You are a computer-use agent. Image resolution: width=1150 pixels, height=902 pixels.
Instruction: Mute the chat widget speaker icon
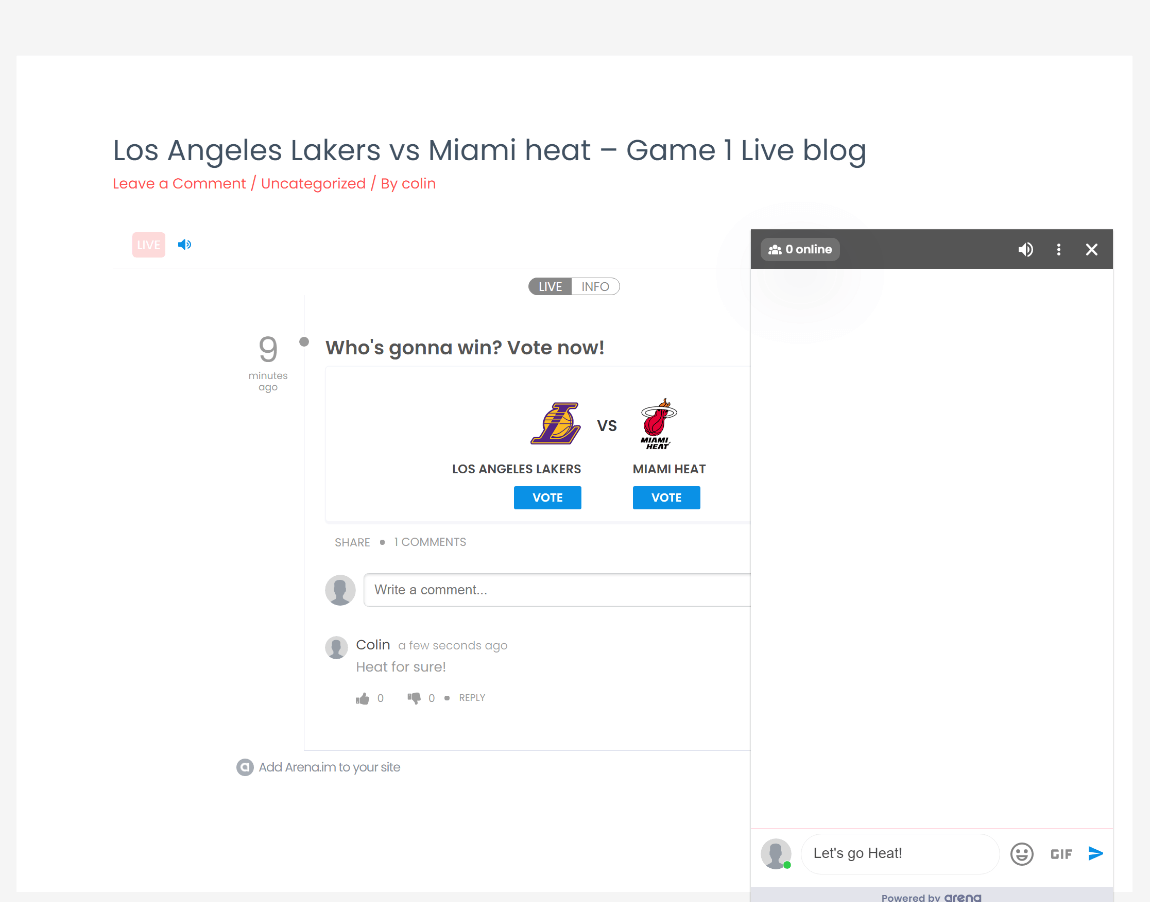(x=1025, y=249)
